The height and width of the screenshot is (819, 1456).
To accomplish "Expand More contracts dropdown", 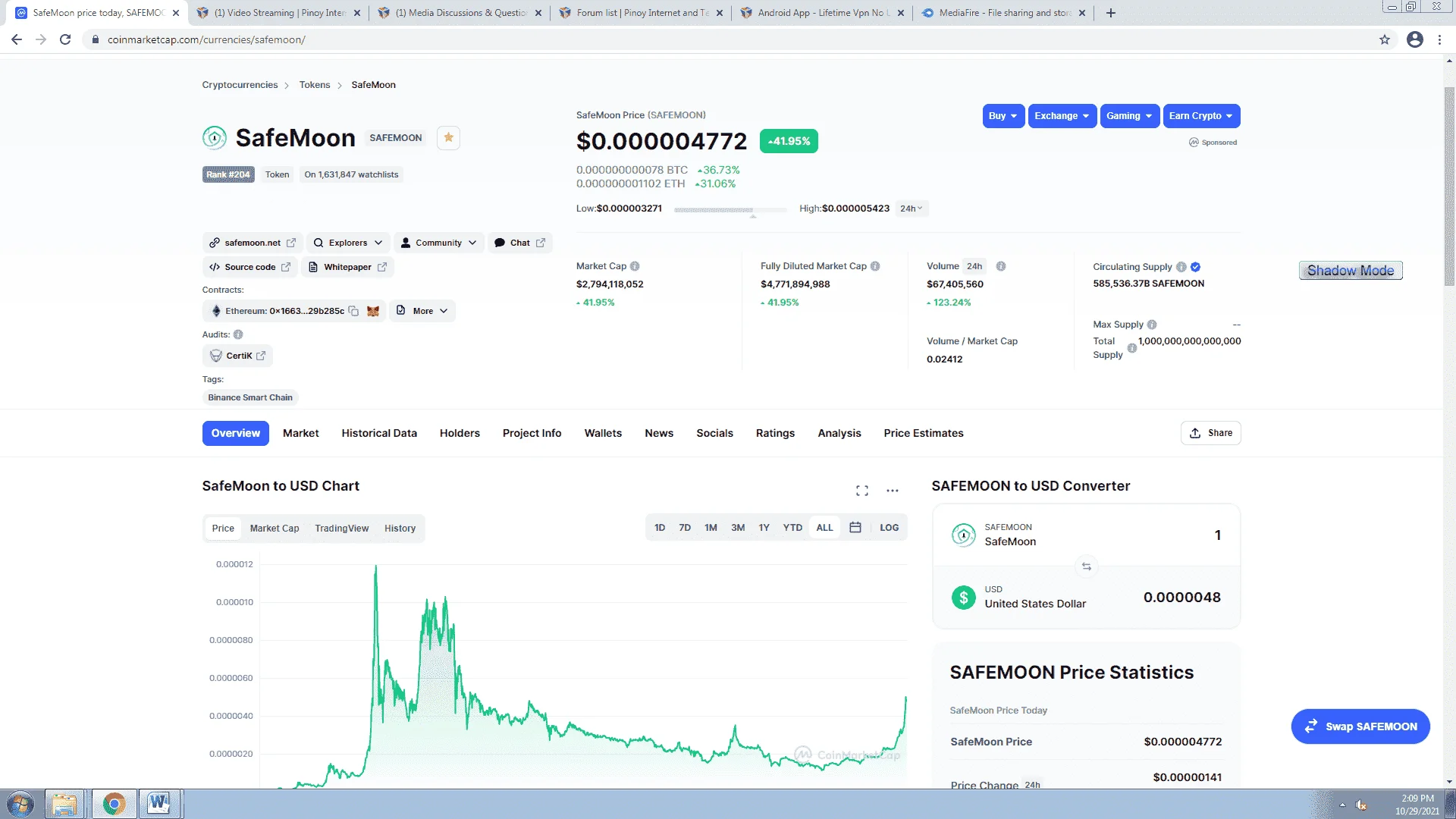I will point(422,311).
